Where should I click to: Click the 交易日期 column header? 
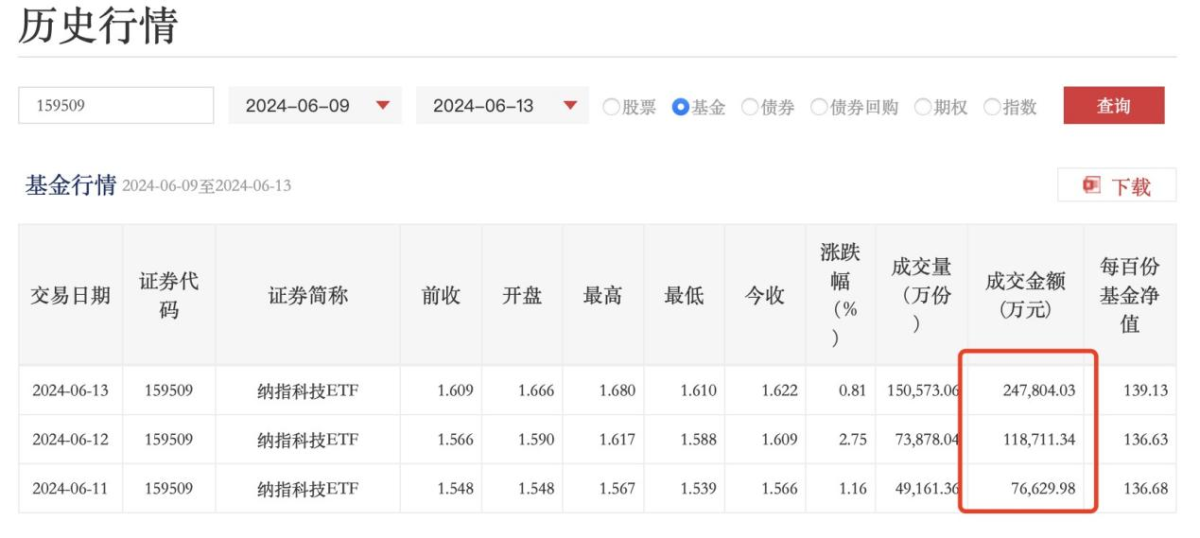(71, 295)
